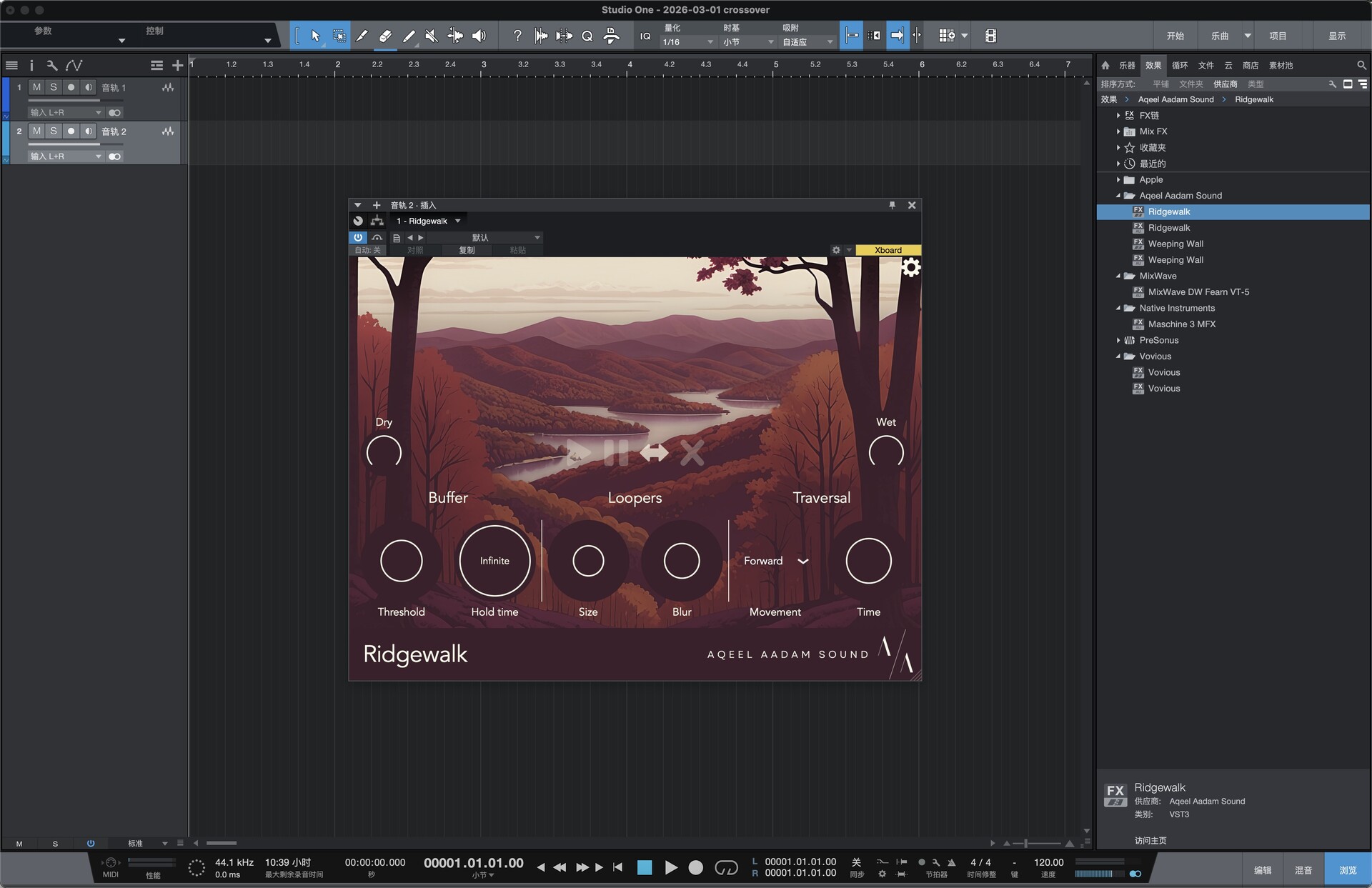Select the Listen tool
1372x888 pixels.
479,36
